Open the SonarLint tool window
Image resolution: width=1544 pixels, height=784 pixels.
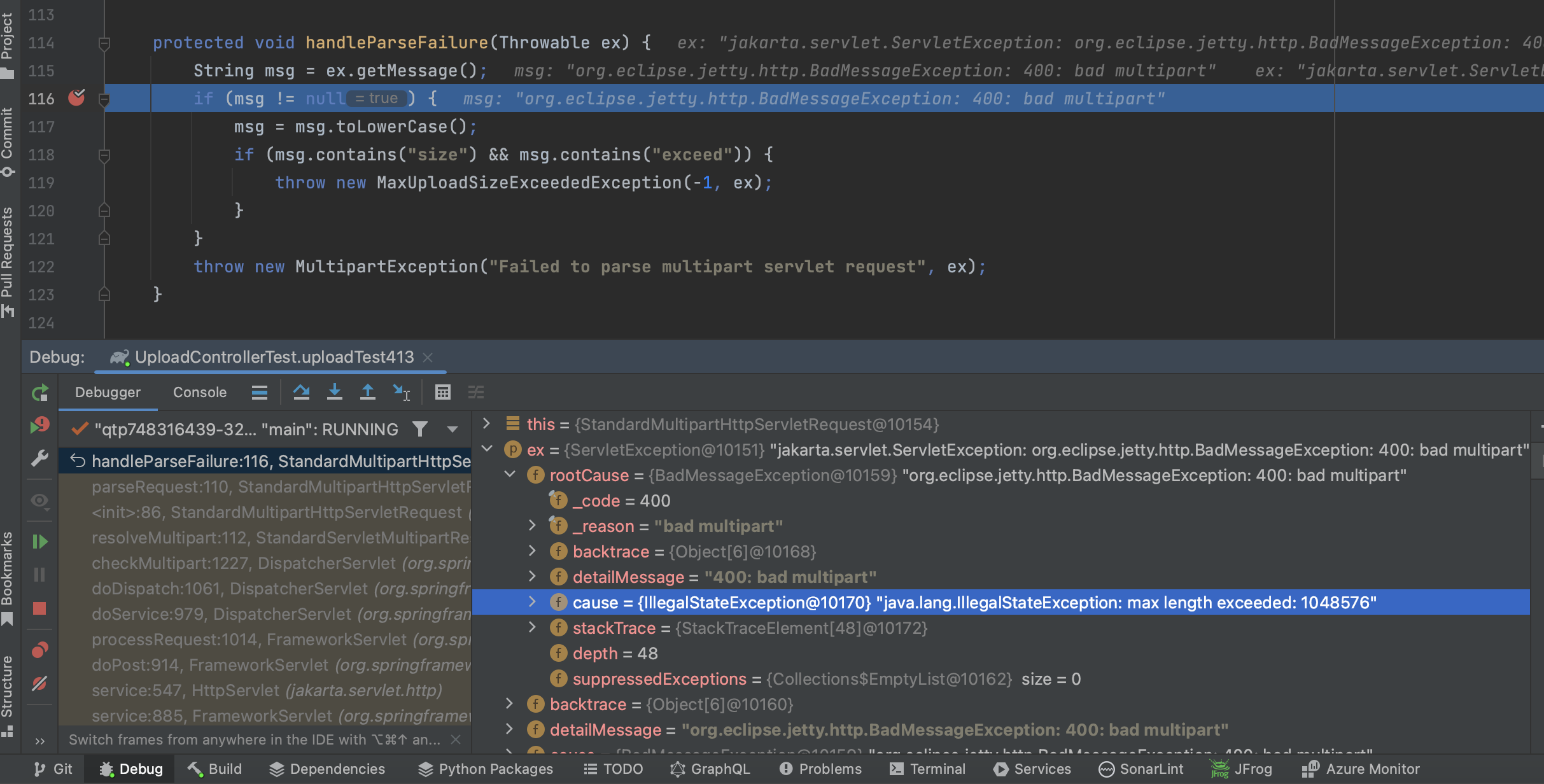pyautogui.click(x=1141, y=769)
